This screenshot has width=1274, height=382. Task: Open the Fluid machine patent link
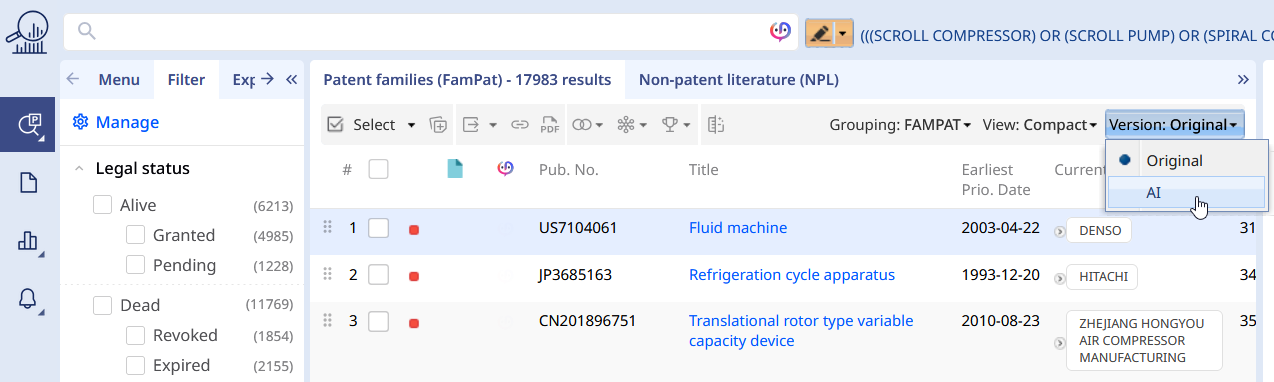tap(738, 228)
